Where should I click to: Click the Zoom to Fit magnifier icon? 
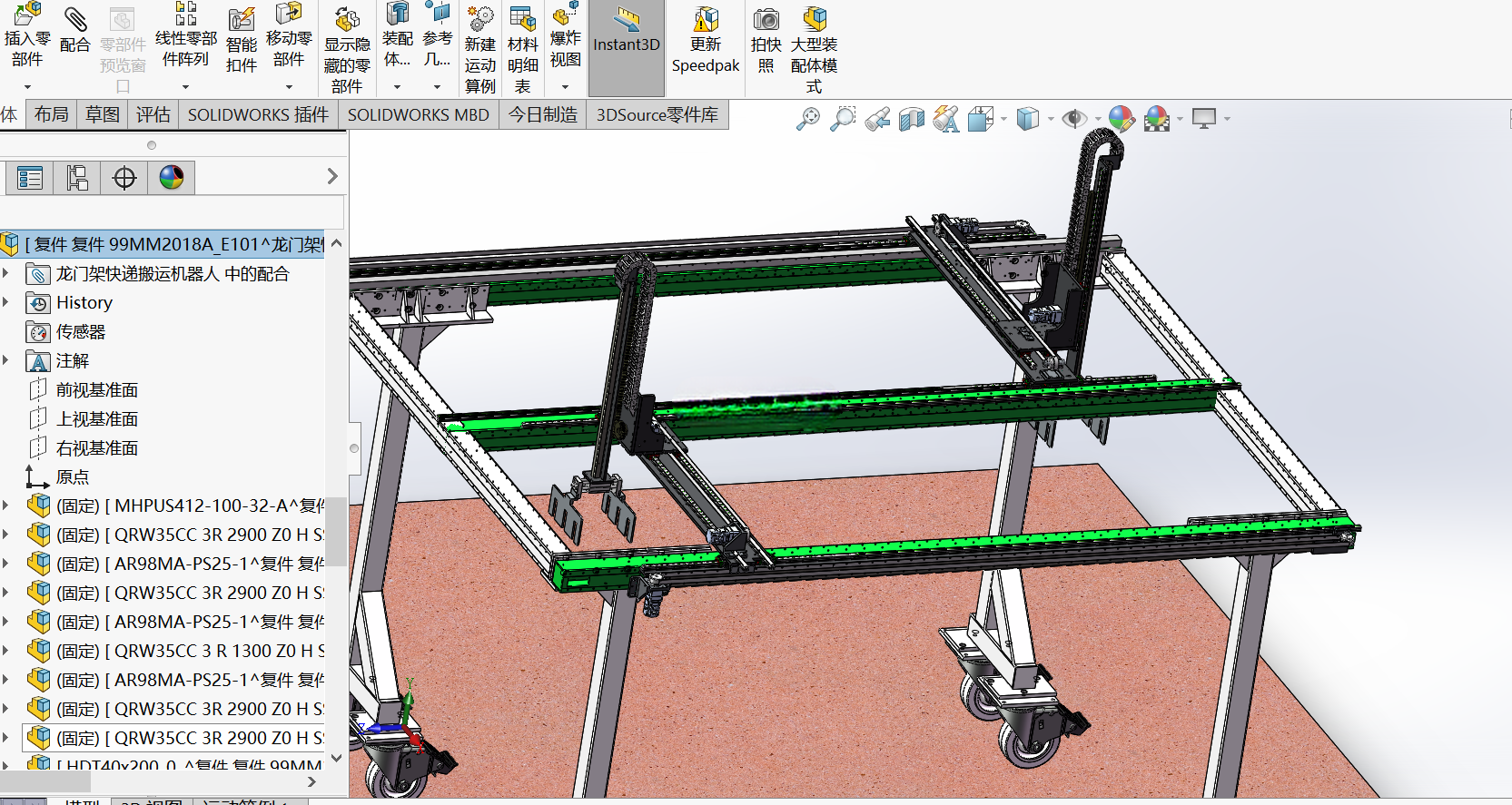point(807,119)
